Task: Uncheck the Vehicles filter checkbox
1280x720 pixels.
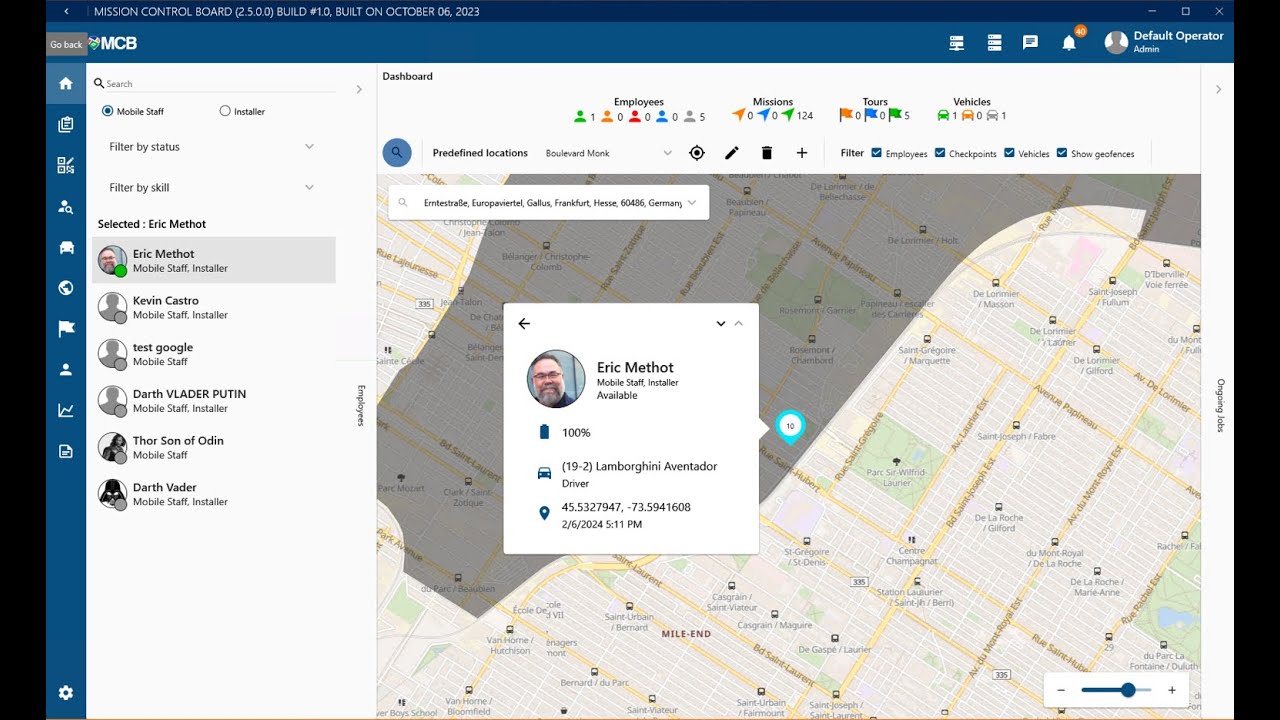Action: tap(1009, 153)
